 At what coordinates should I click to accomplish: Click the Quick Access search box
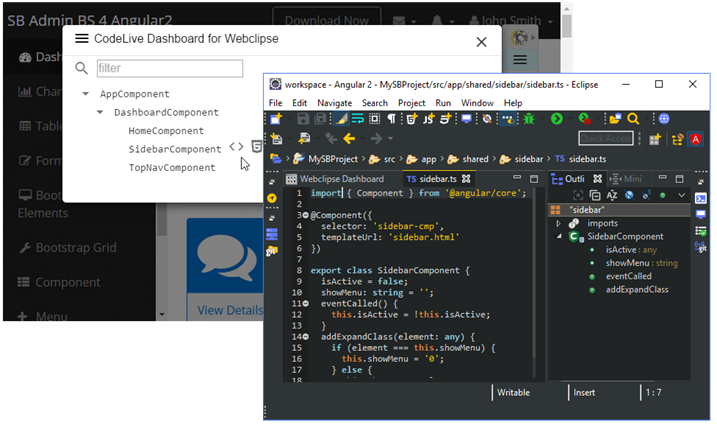click(x=607, y=139)
